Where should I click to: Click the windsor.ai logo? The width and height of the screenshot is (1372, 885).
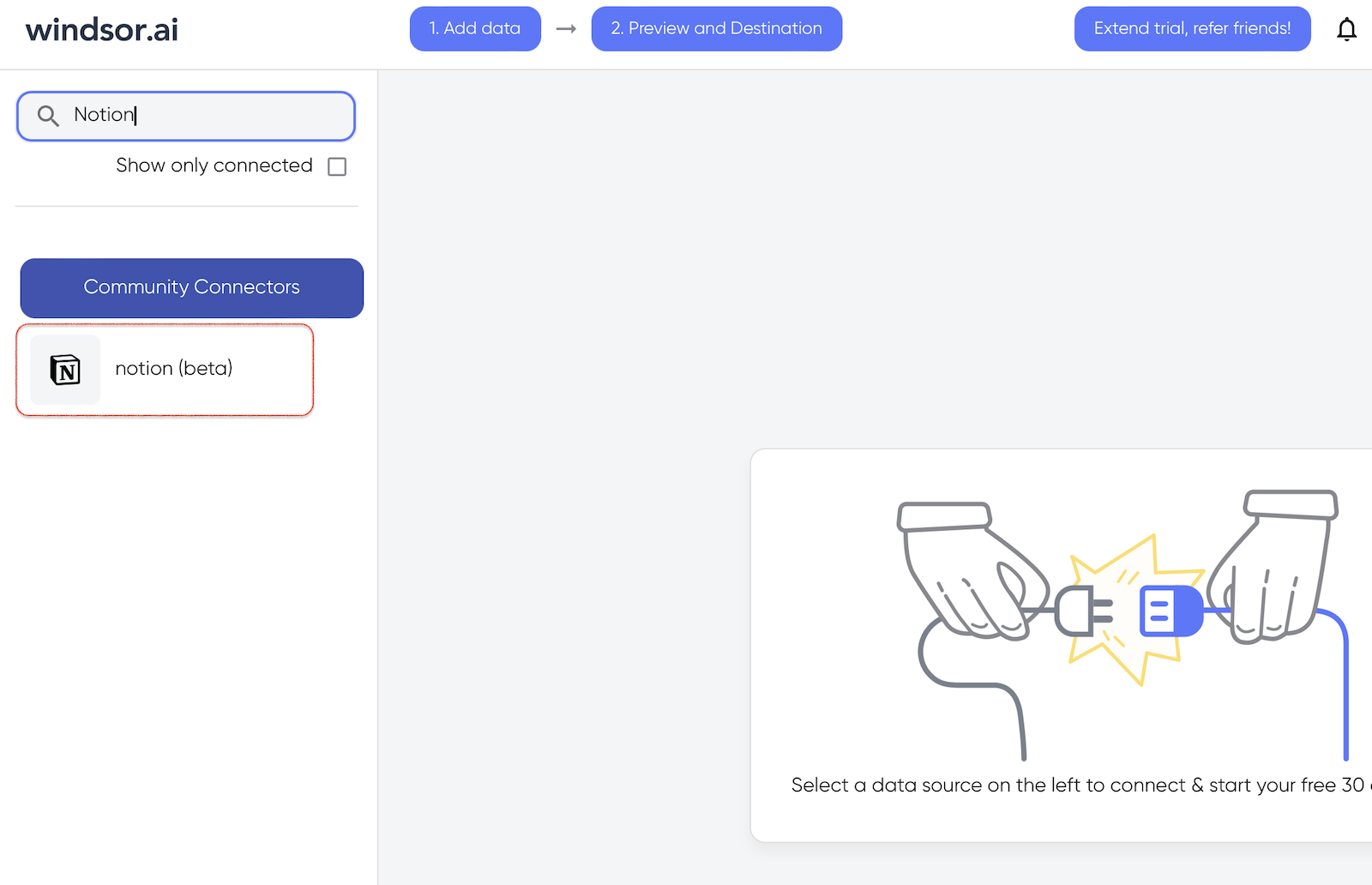pyautogui.click(x=102, y=30)
